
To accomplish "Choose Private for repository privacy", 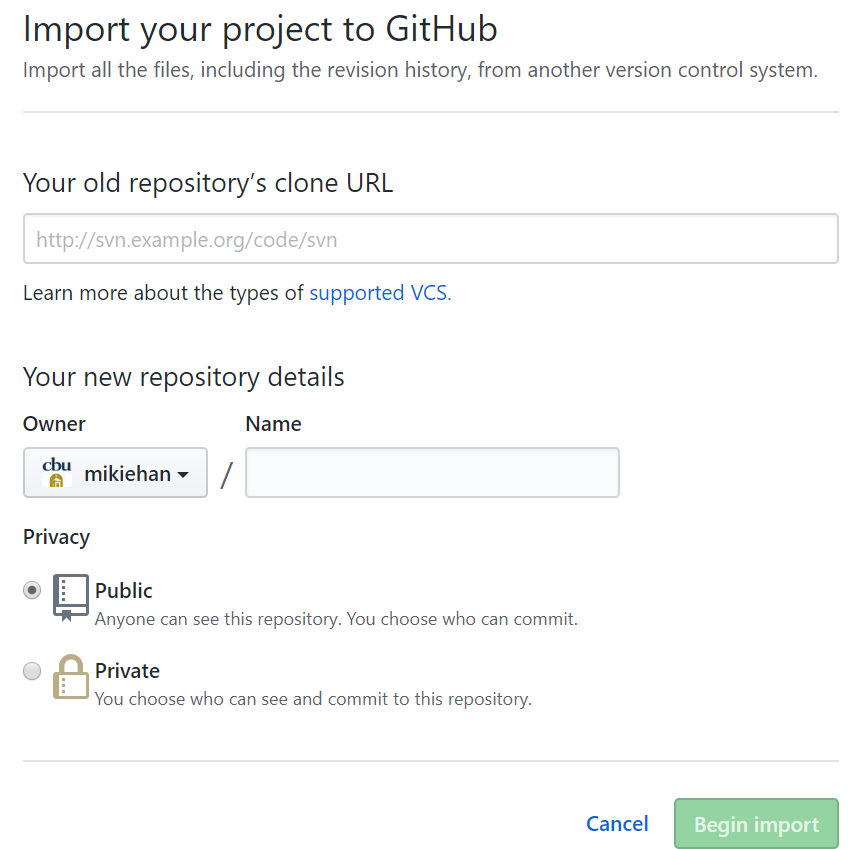I will coord(31,671).
